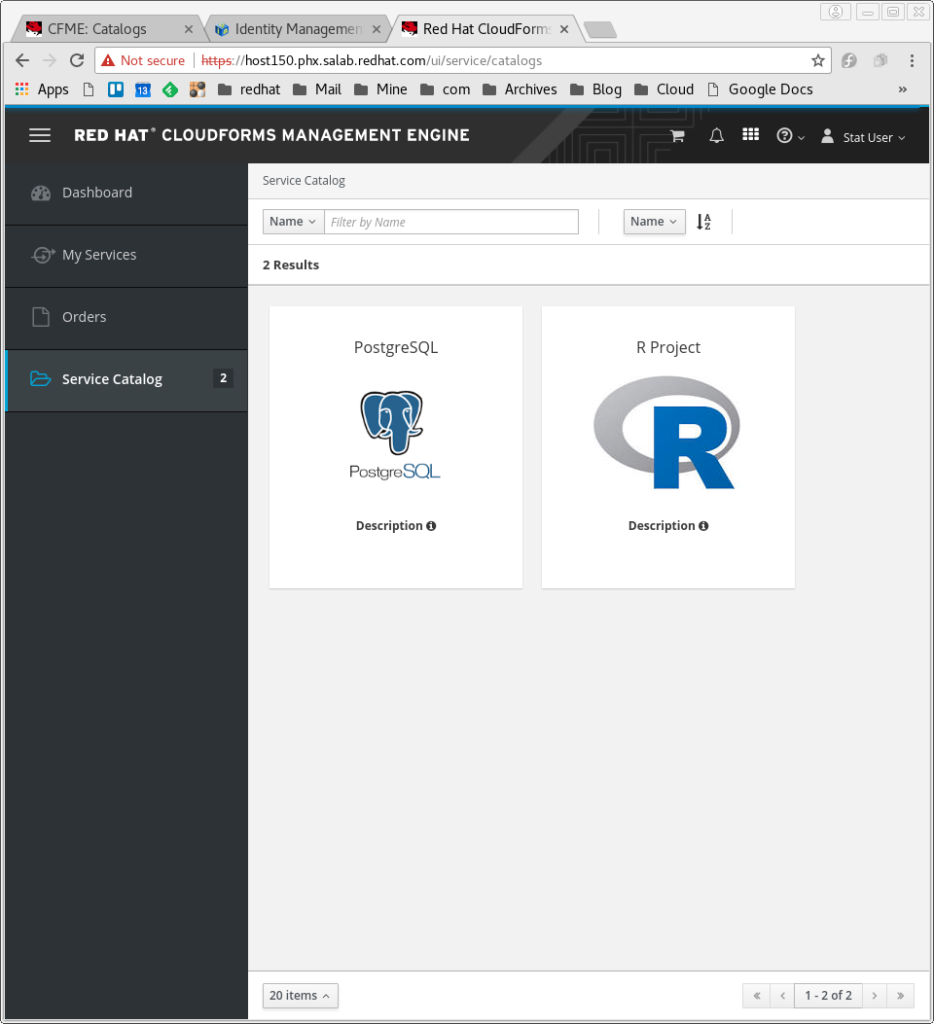
Task: Click the 2 Results text
Action: [291, 265]
